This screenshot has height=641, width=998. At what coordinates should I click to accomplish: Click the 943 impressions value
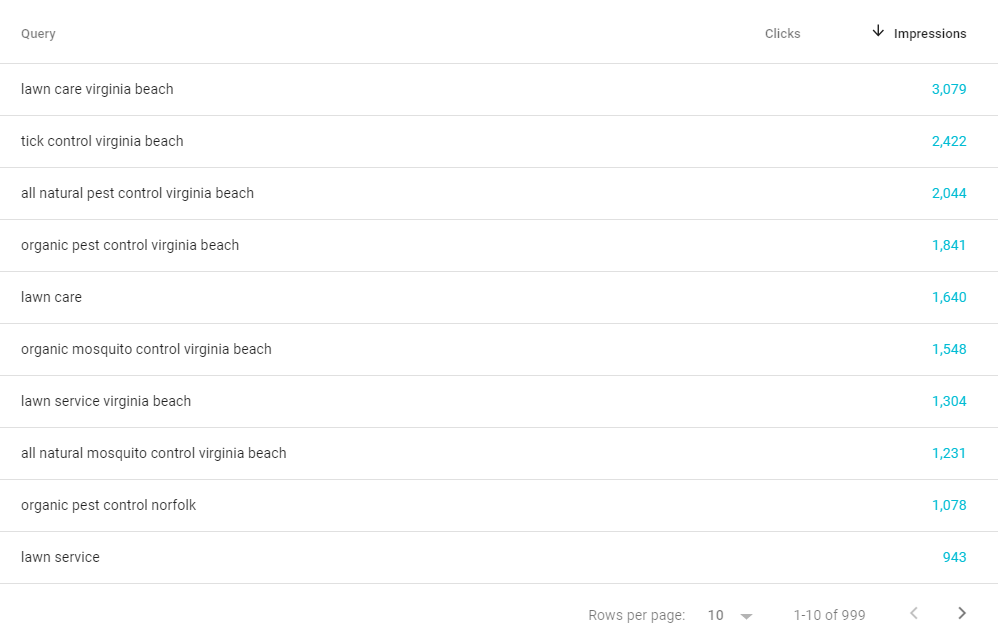954,558
